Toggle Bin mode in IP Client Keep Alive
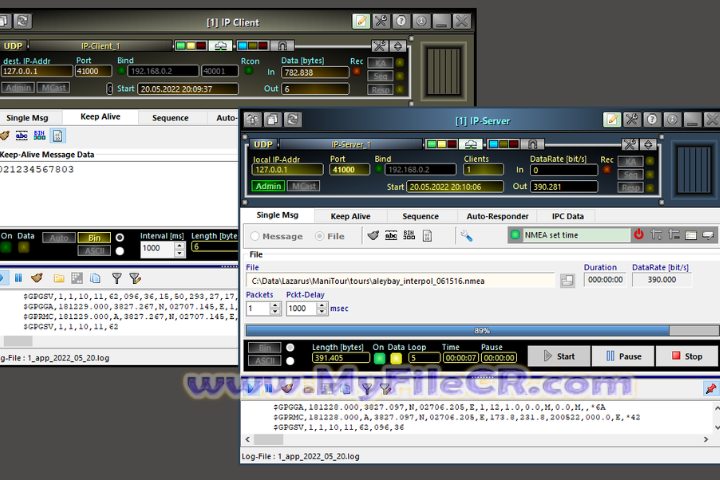The image size is (720, 480). tap(94, 237)
